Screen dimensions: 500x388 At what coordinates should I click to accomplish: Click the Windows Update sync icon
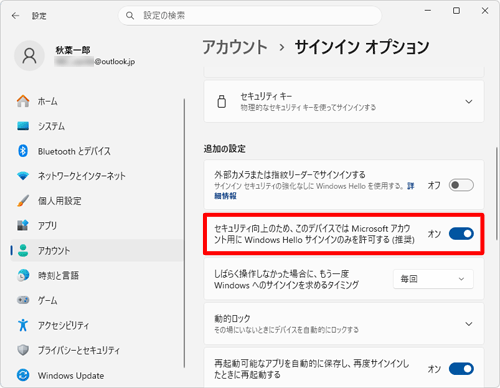coord(23,375)
